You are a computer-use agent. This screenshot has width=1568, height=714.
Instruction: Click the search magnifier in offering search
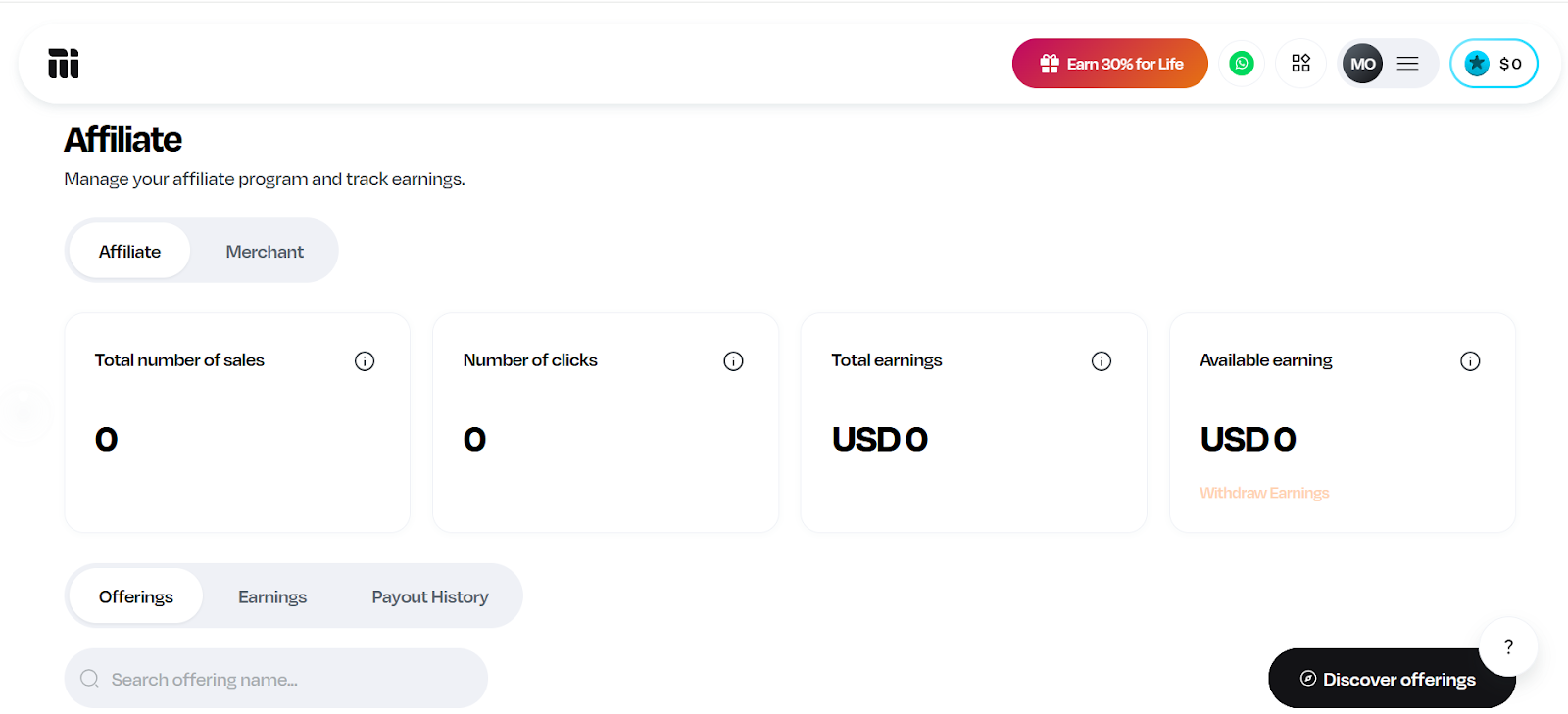(89, 678)
